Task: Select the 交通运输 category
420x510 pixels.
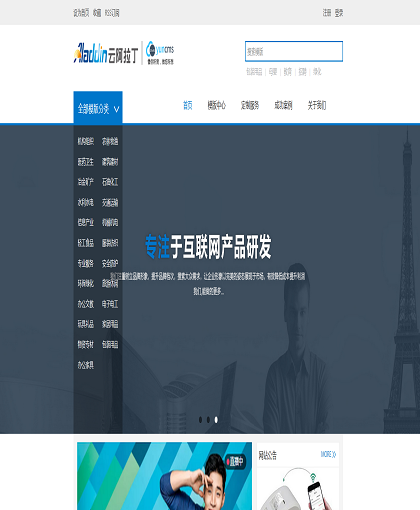Action: [x=110, y=202]
